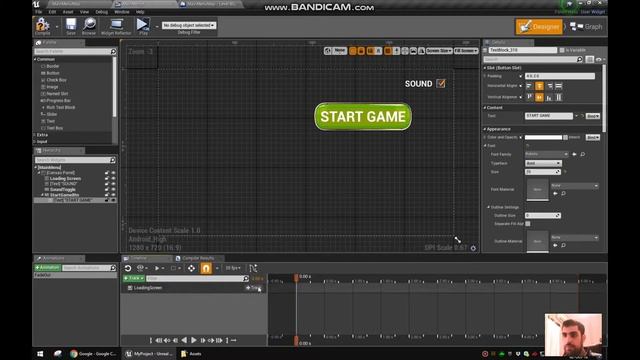Collapse the Canvas Panel hierarchy node
This screenshot has width=640, height=360.
point(39,173)
